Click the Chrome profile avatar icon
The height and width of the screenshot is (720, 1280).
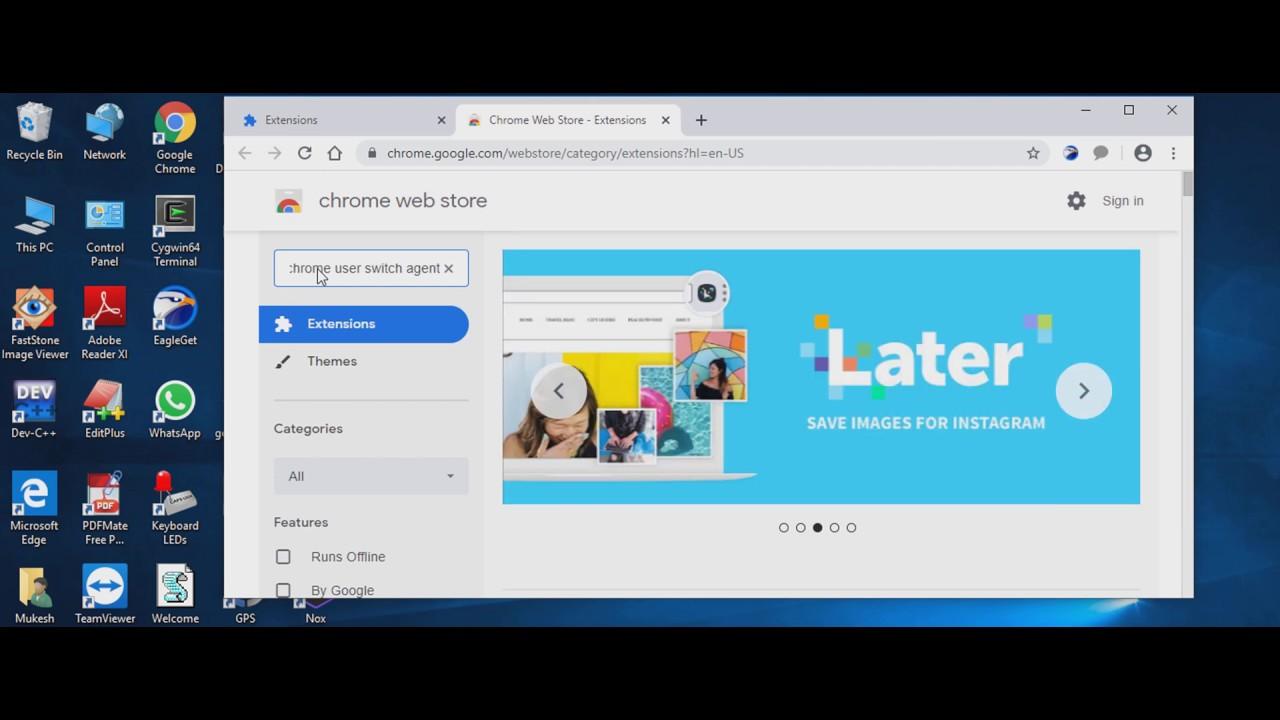click(1143, 153)
